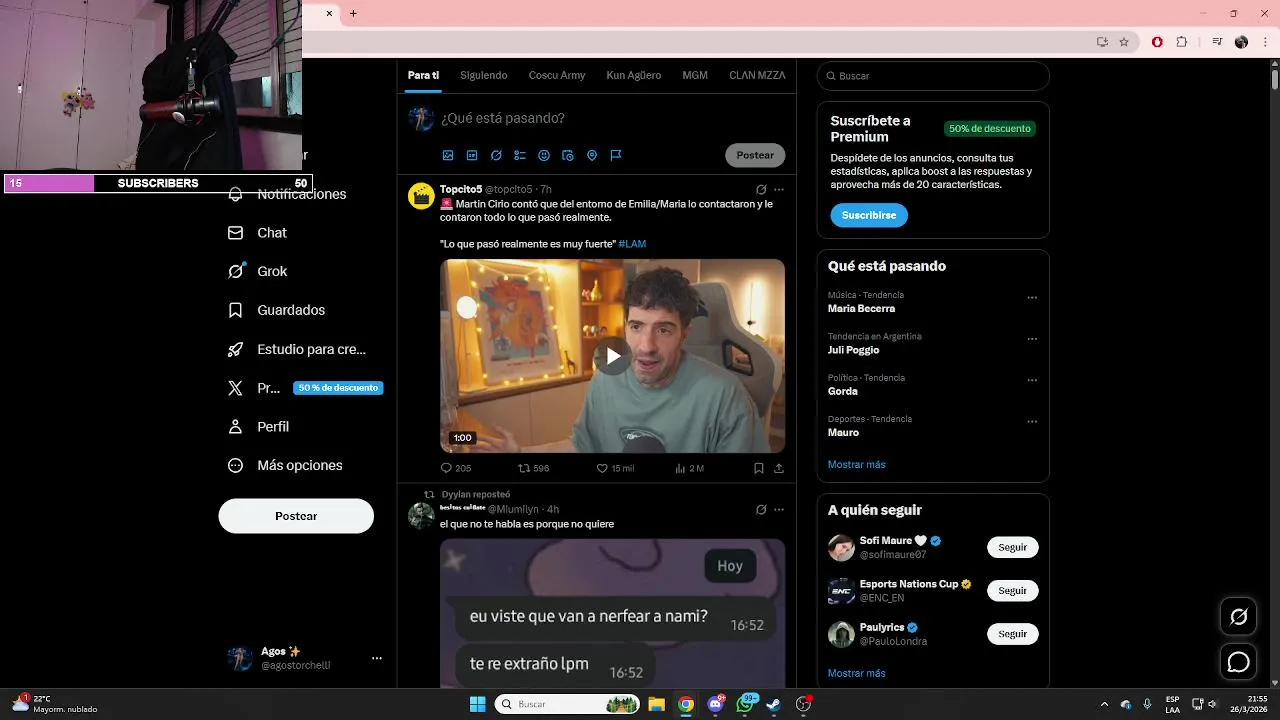This screenshot has height=720, width=1280.
Task: Open Grok assist in the post composer
Action: tap(496, 155)
